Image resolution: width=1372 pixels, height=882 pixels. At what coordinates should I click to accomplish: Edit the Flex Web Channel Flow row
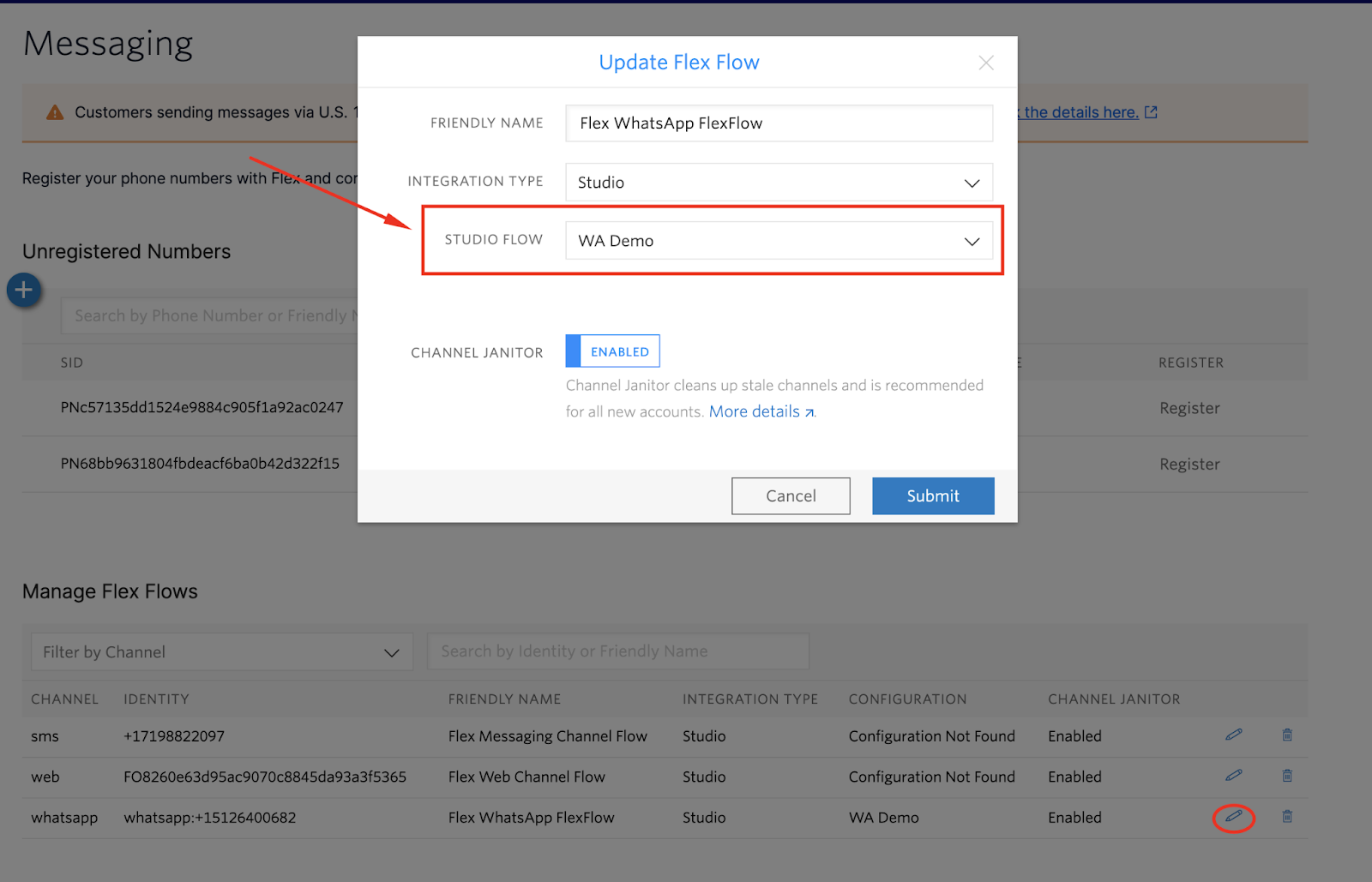pos(1234,775)
